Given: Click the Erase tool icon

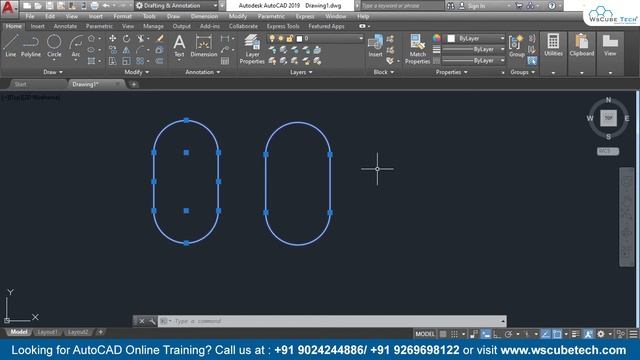Looking at the screenshot, I should click(x=160, y=38).
